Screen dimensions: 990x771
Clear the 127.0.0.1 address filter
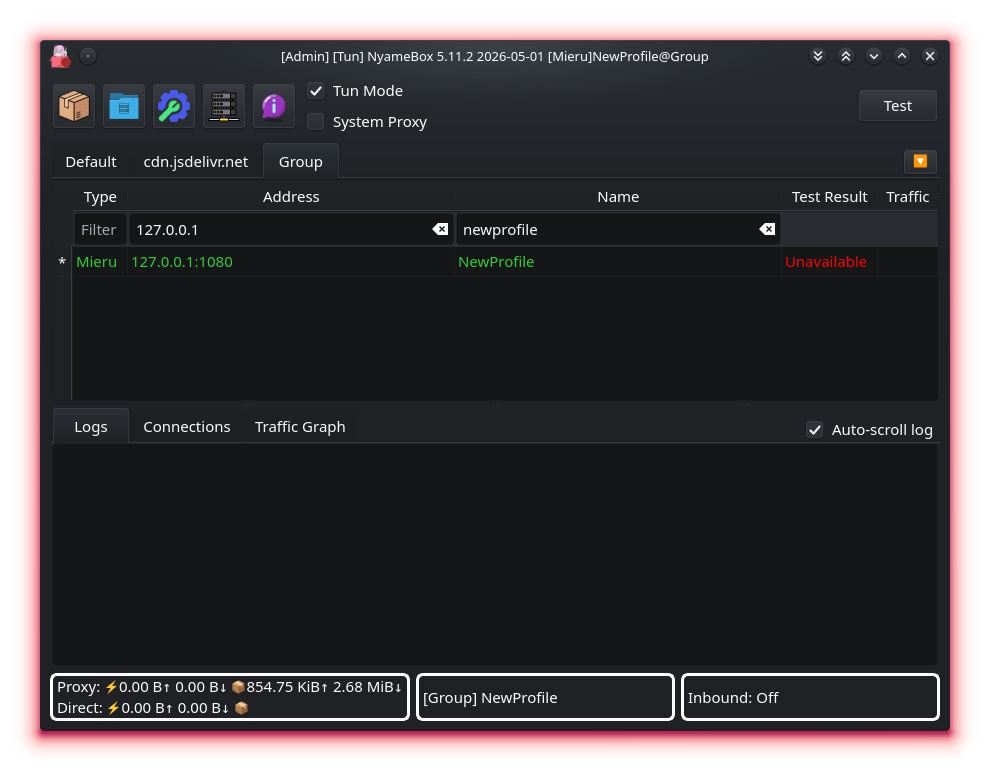(440, 229)
